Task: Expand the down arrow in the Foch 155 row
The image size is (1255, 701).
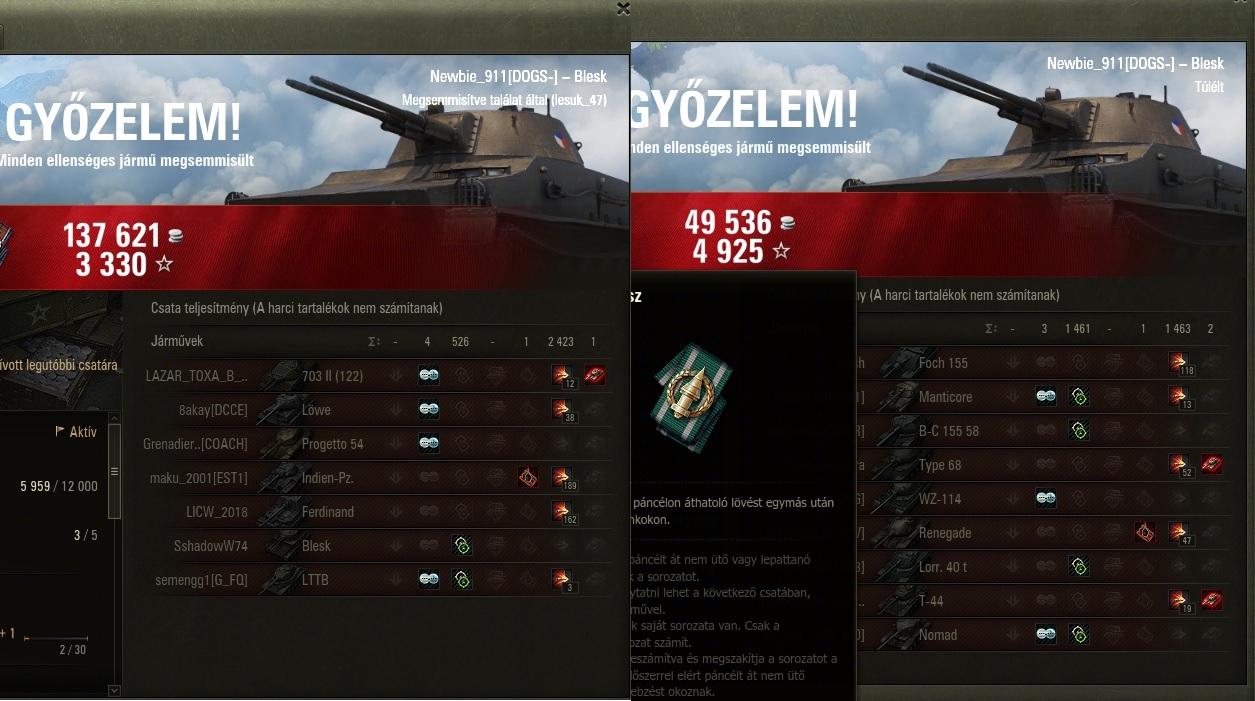Action: (x=1012, y=362)
